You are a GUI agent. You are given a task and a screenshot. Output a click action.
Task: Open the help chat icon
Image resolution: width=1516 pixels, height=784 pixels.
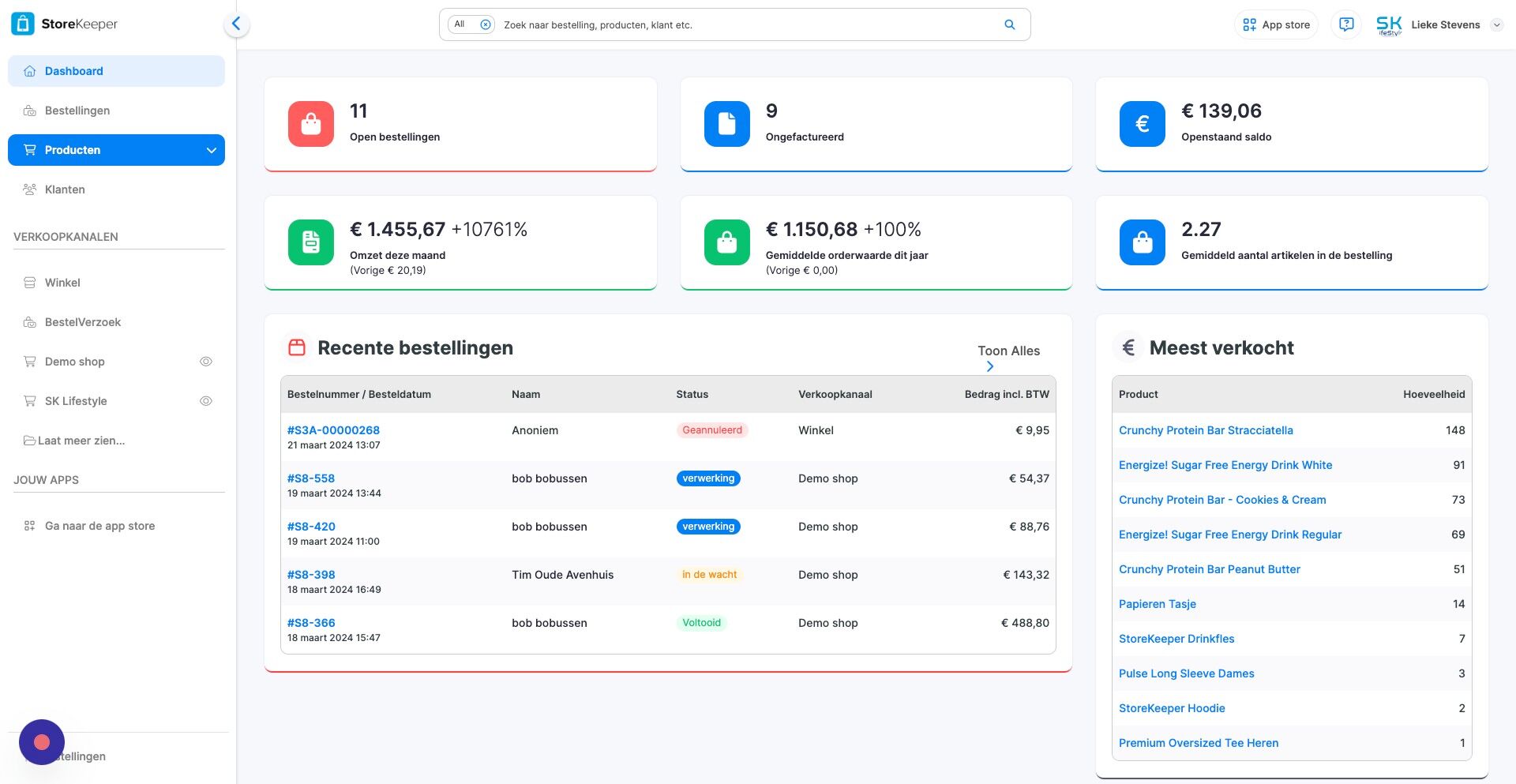[1346, 24]
